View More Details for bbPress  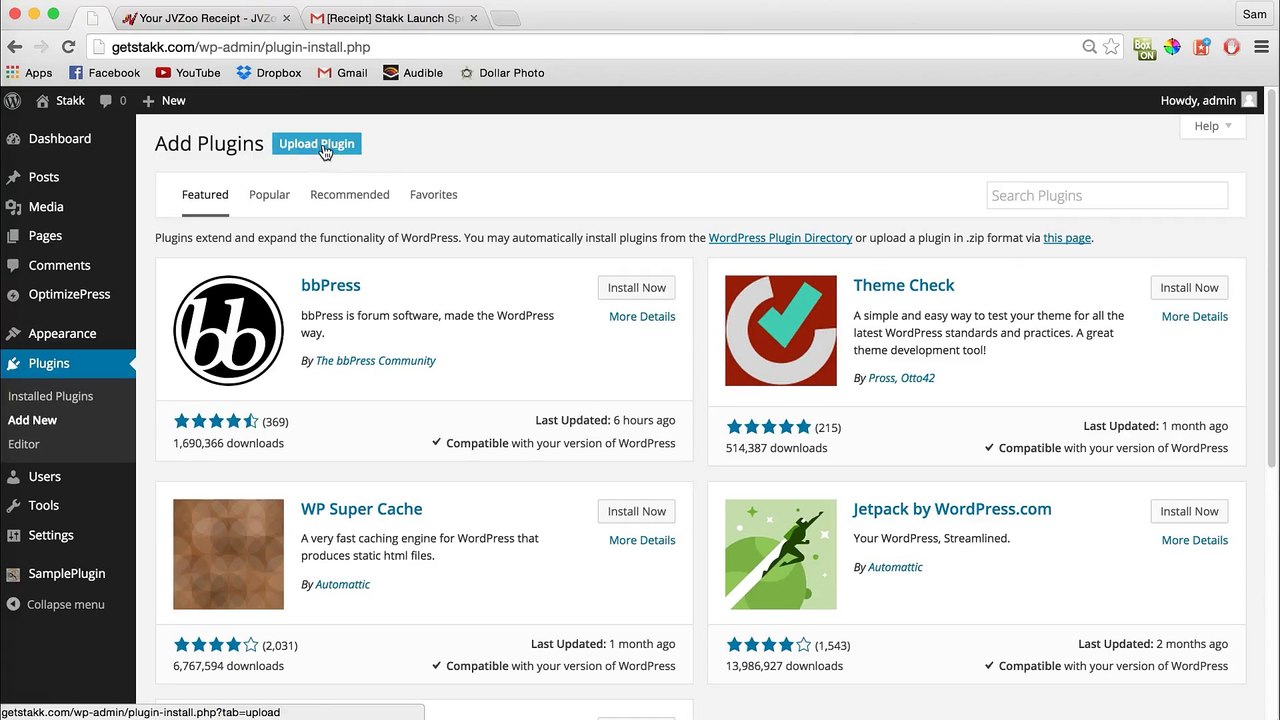pyautogui.click(x=642, y=316)
